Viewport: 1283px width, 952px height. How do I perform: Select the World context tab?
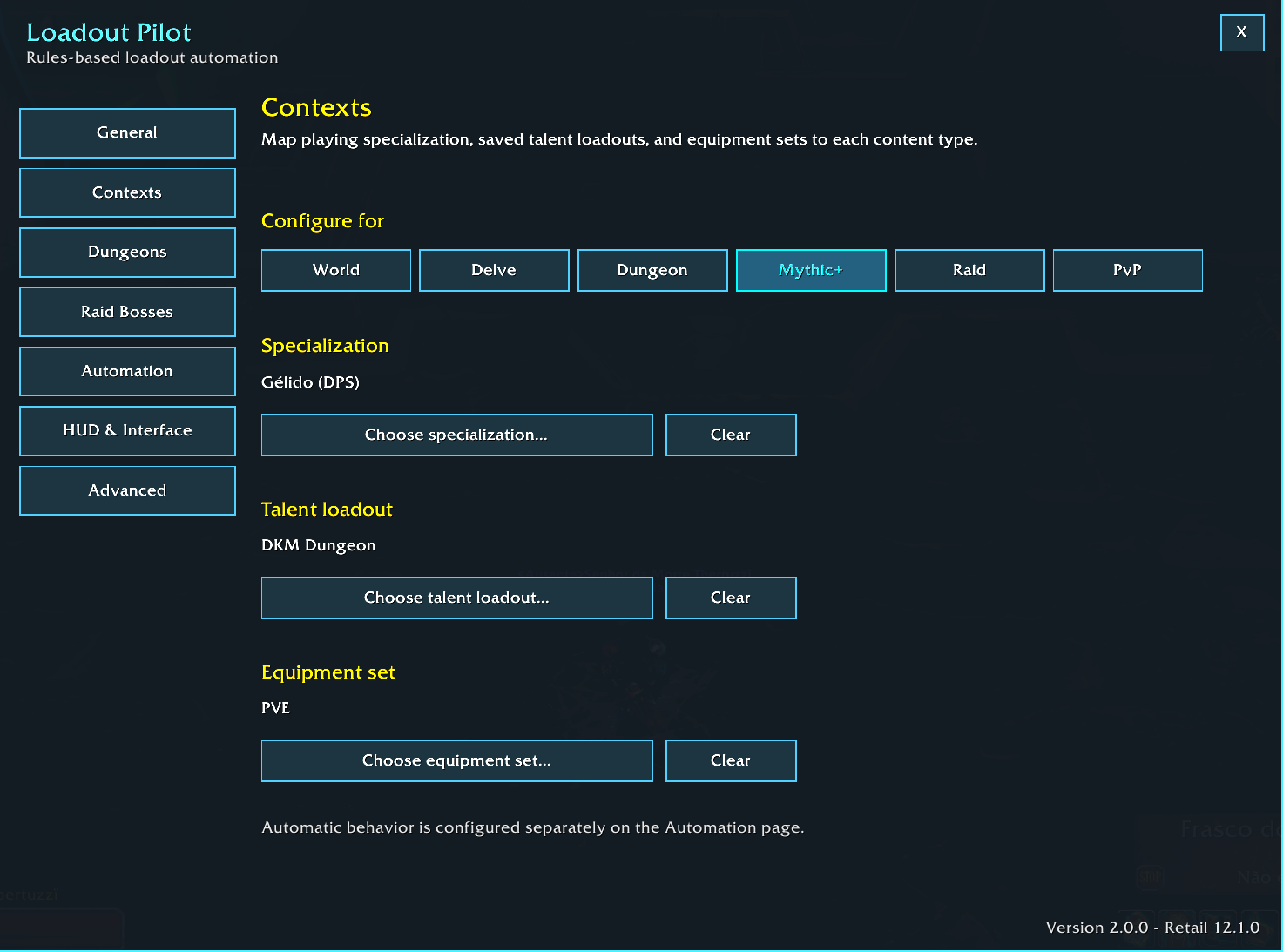[x=336, y=270]
